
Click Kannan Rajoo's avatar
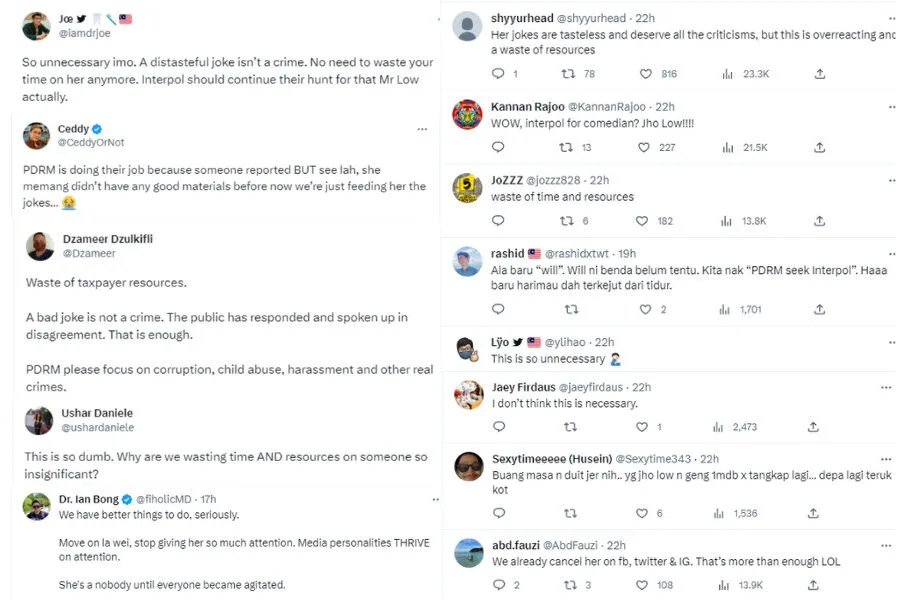[467, 115]
